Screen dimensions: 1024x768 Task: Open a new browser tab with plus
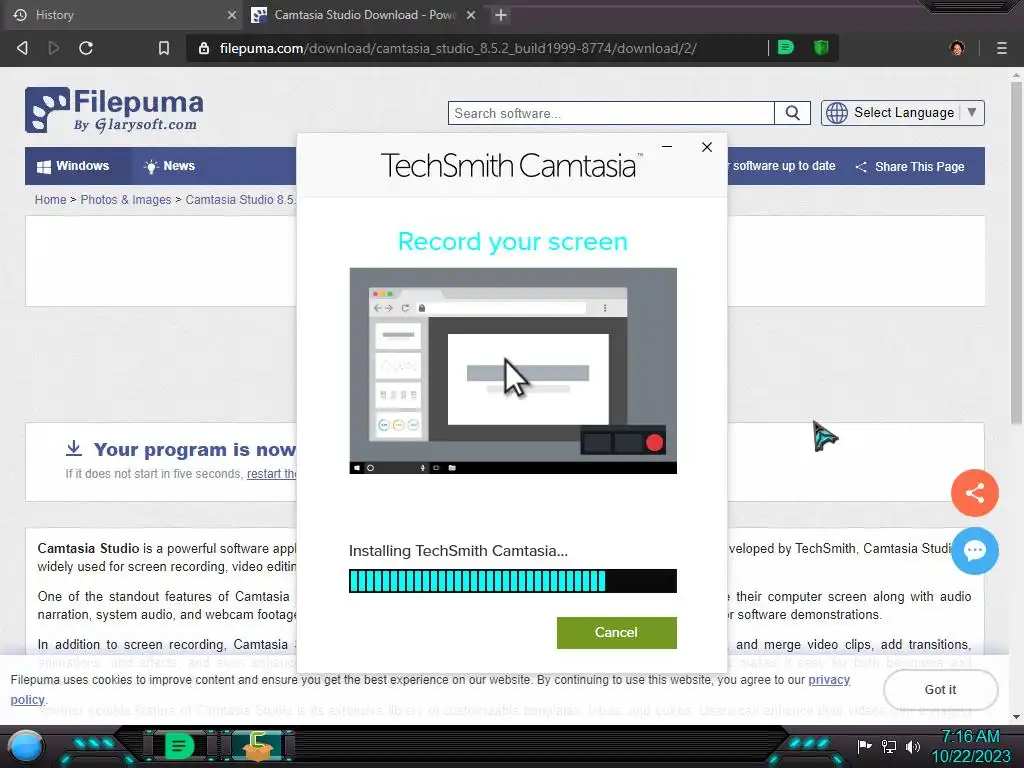[500, 15]
